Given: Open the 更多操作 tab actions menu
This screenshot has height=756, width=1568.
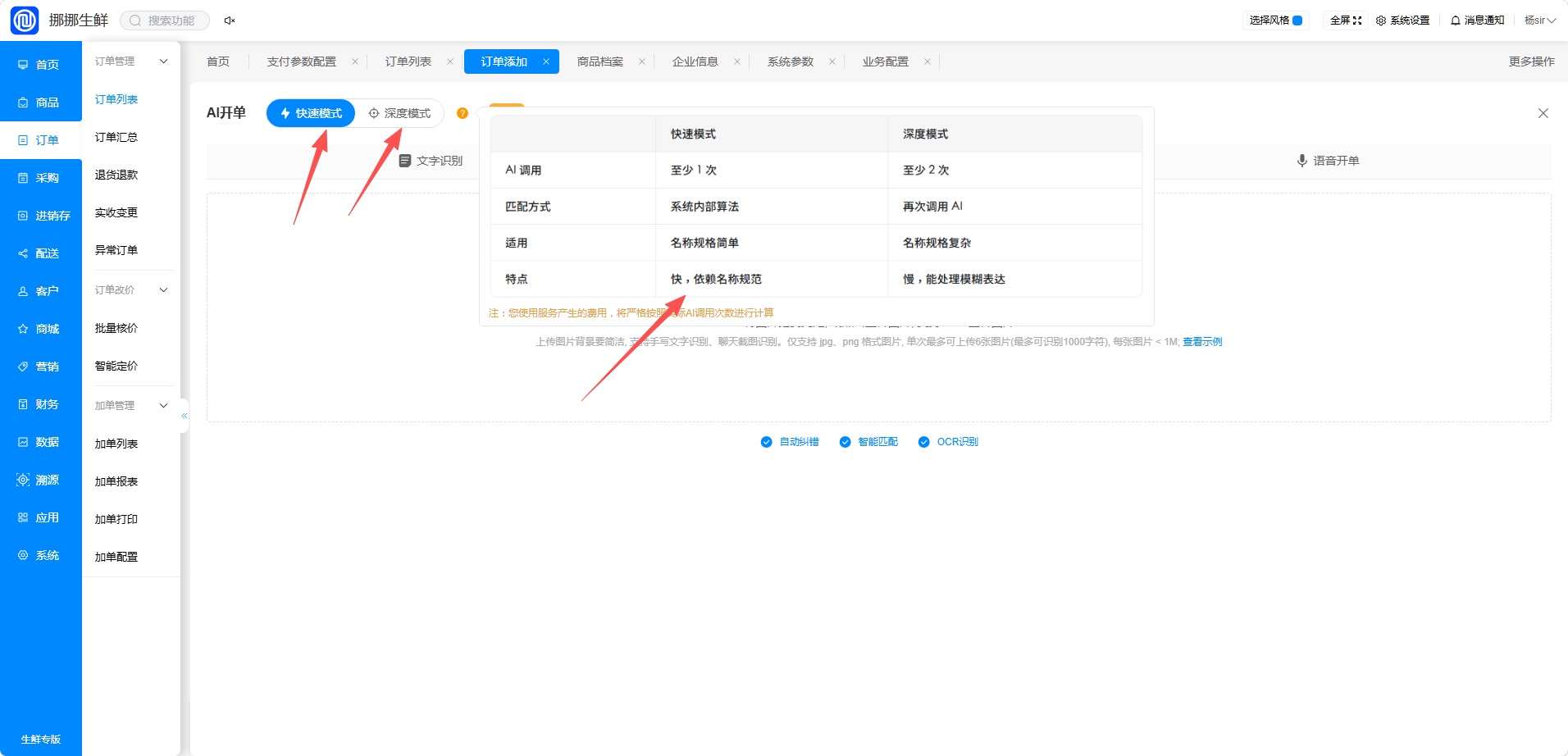Looking at the screenshot, I should tap(1531, 61).
